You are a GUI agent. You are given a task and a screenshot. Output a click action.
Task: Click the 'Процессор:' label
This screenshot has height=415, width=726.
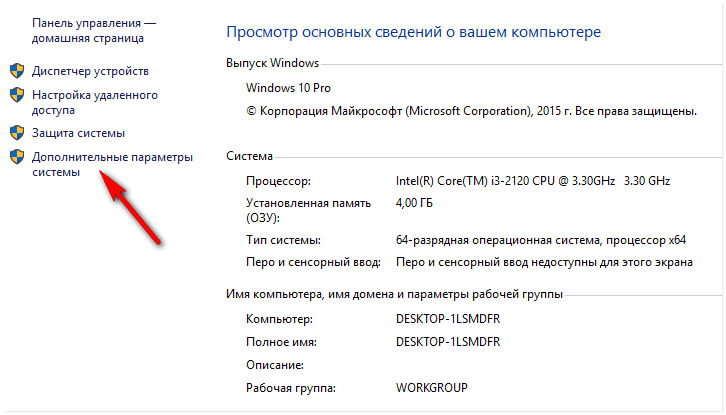click(x=278, y=181)
